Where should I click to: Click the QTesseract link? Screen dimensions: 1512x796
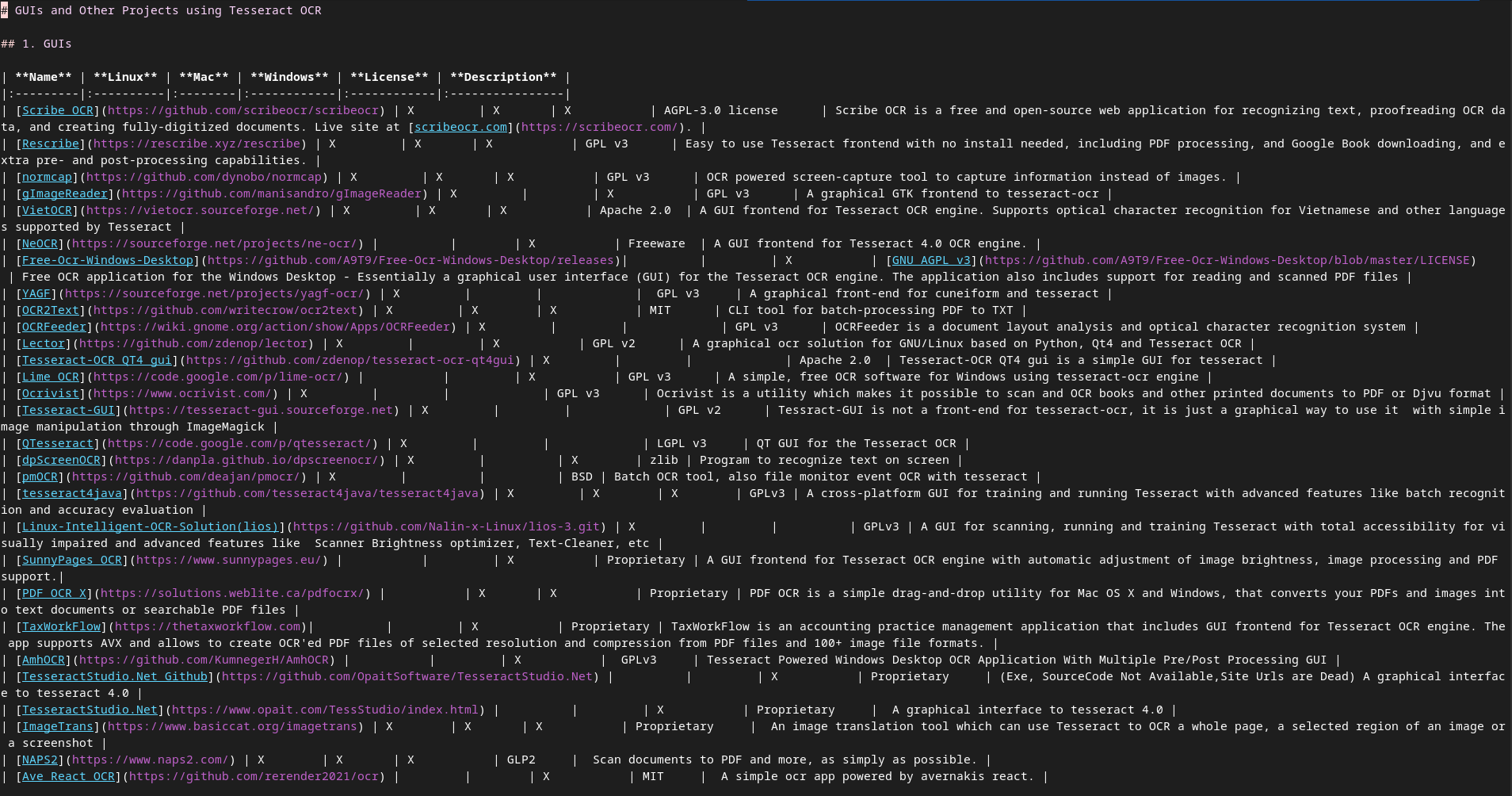[58, 443]
